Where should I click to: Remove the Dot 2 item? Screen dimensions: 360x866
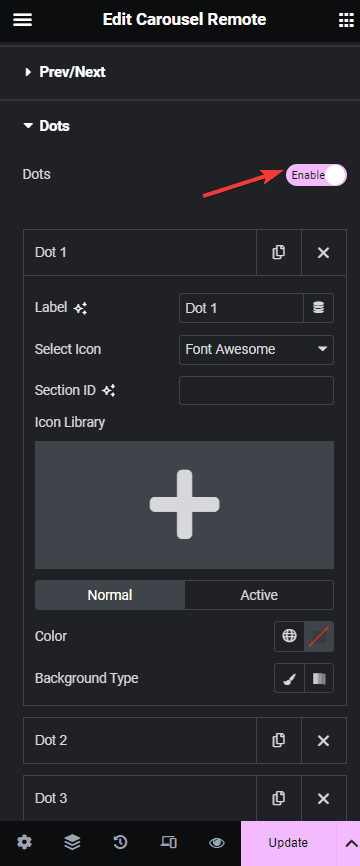point(324,741)
